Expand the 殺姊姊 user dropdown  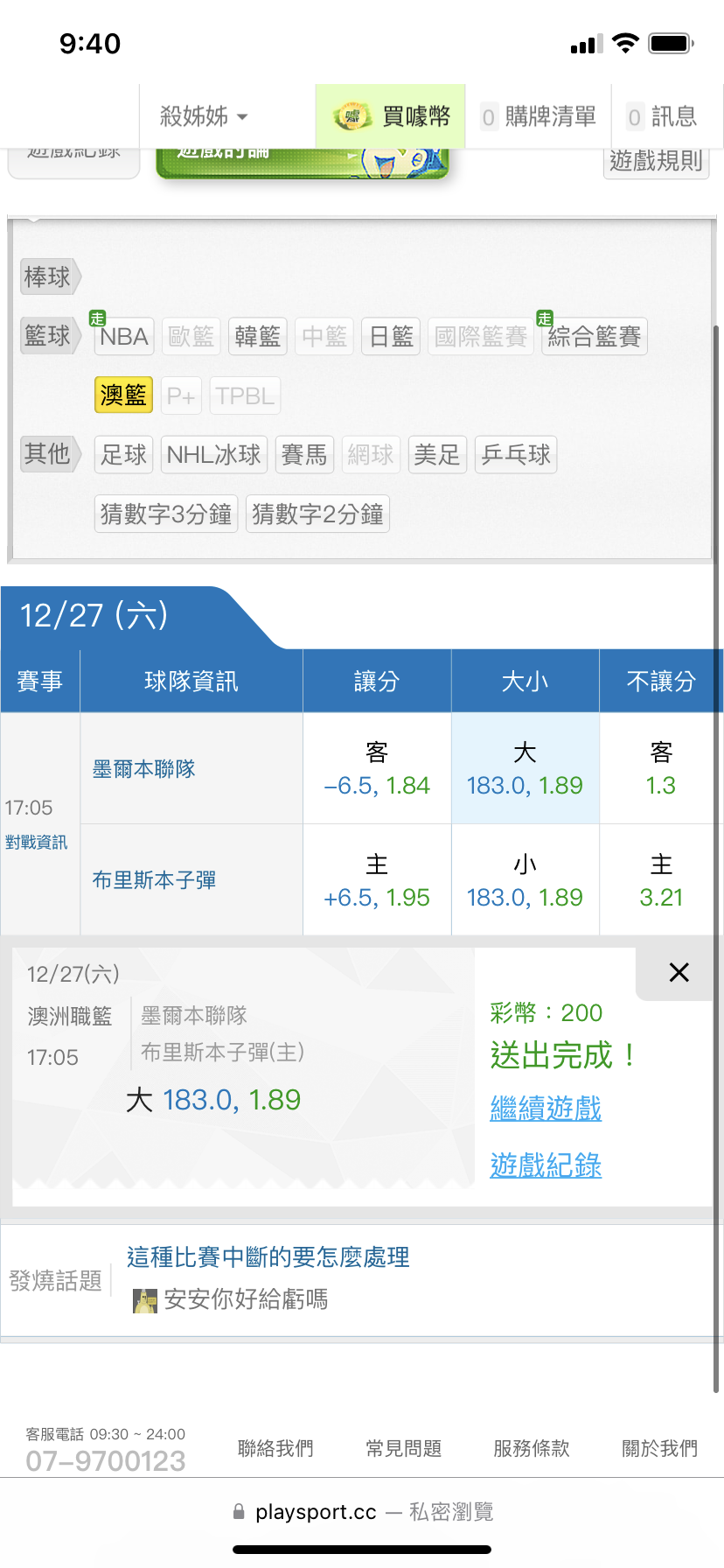pos(204,116)
